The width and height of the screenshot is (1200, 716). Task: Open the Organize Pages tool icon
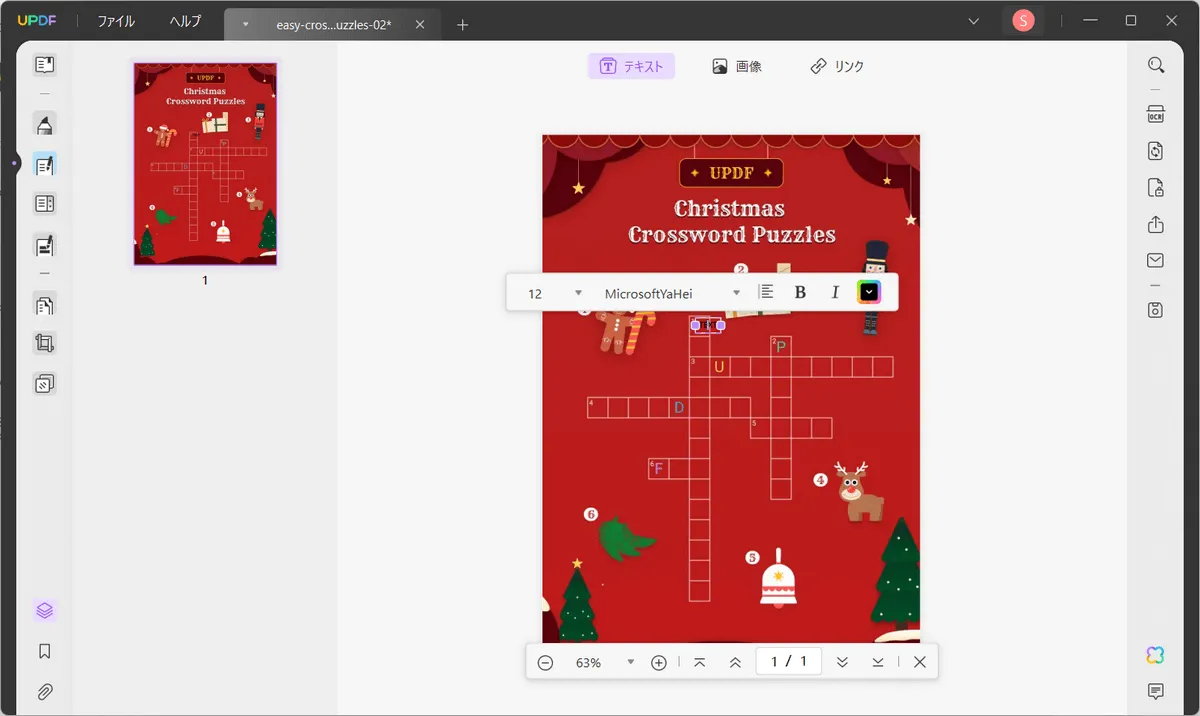click(44, 304)
